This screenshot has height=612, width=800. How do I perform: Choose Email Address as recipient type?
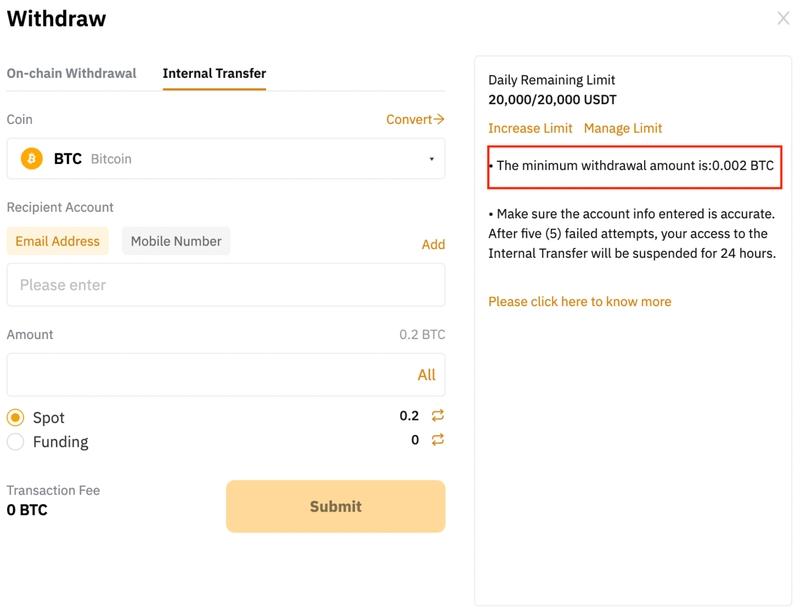[58, 241]
